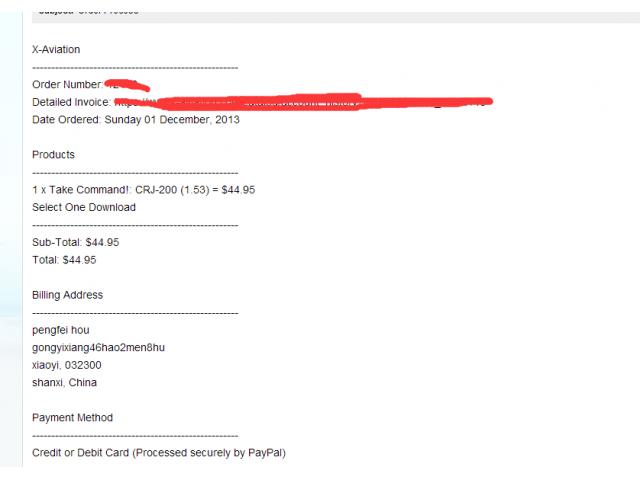Select the Date Ordered line
This screenshot has height=480, width=640.
tap(136, 120)
